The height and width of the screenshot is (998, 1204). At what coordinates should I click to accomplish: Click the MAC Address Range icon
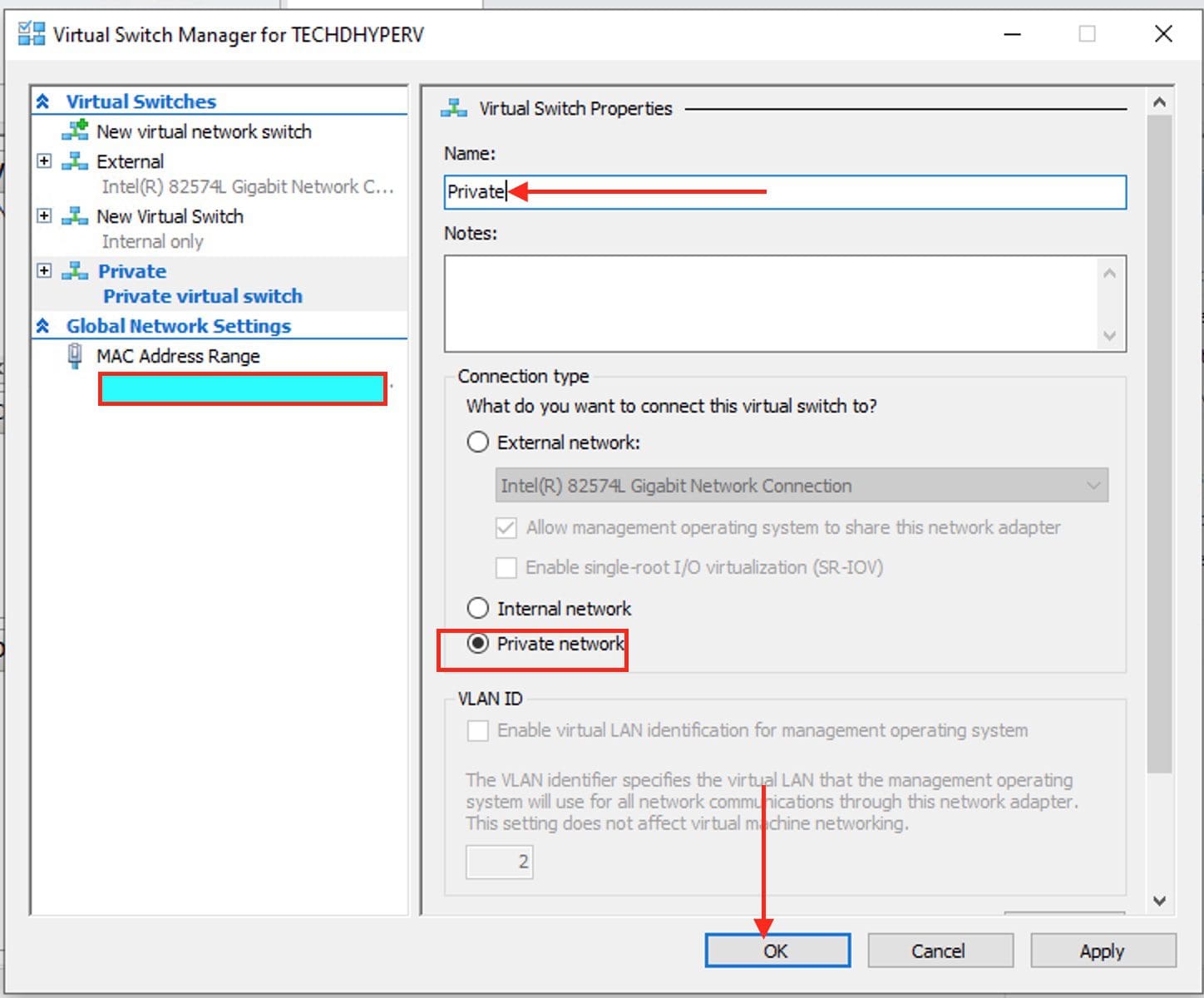pyautogui.click(x=75, y=356)
